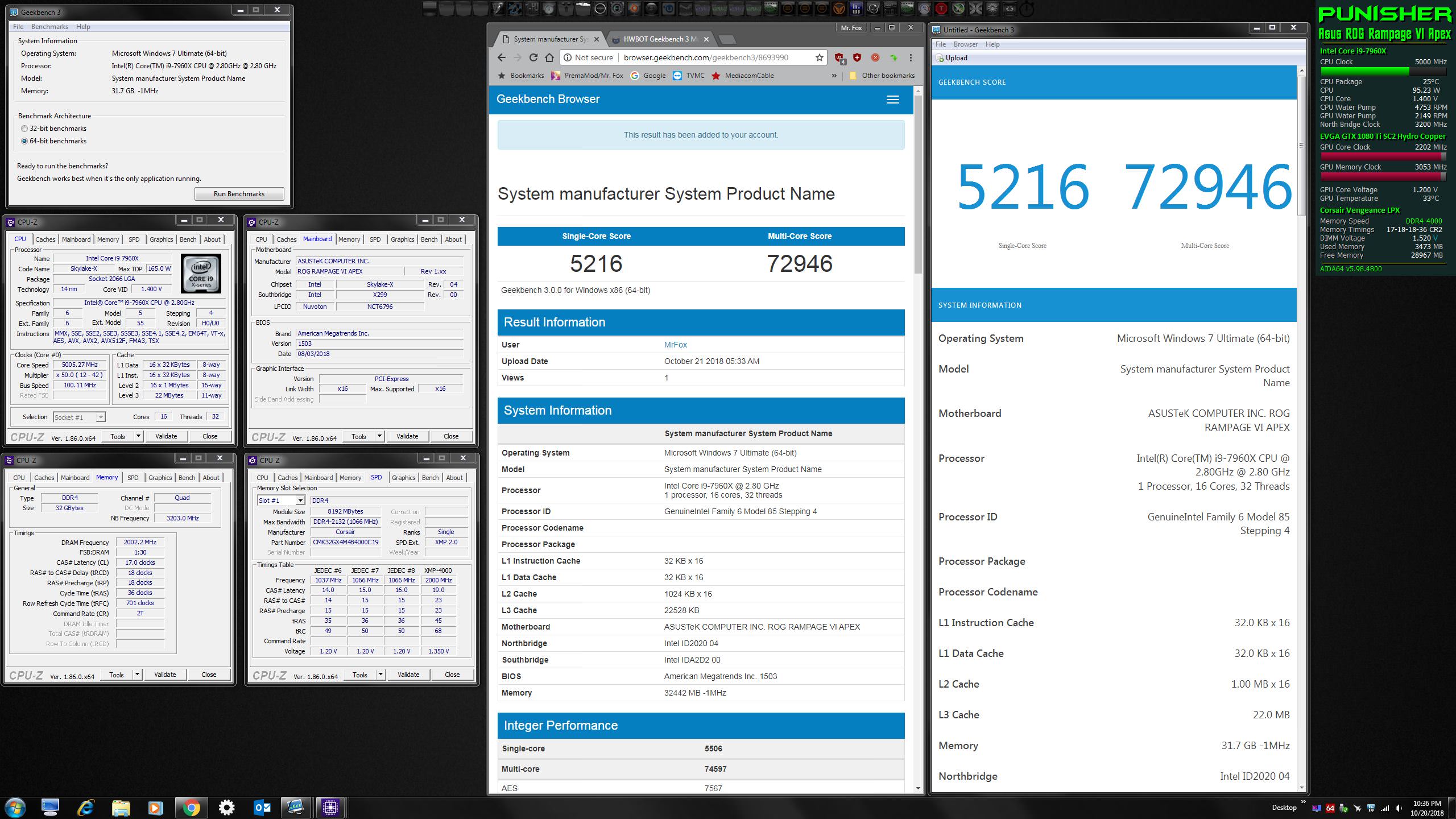The width and height of the screenshot is (1456, 819).
Task: Click Show Desktop button at taskbar end
Action: (1452, 808)
